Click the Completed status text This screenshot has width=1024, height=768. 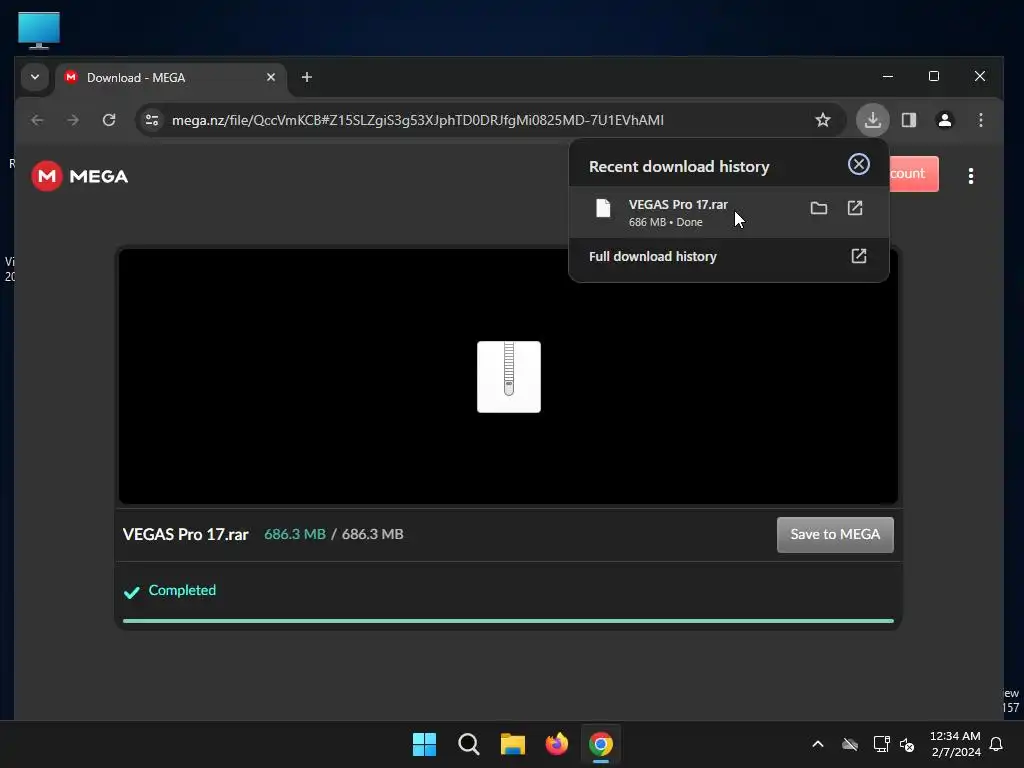point(182,590)
